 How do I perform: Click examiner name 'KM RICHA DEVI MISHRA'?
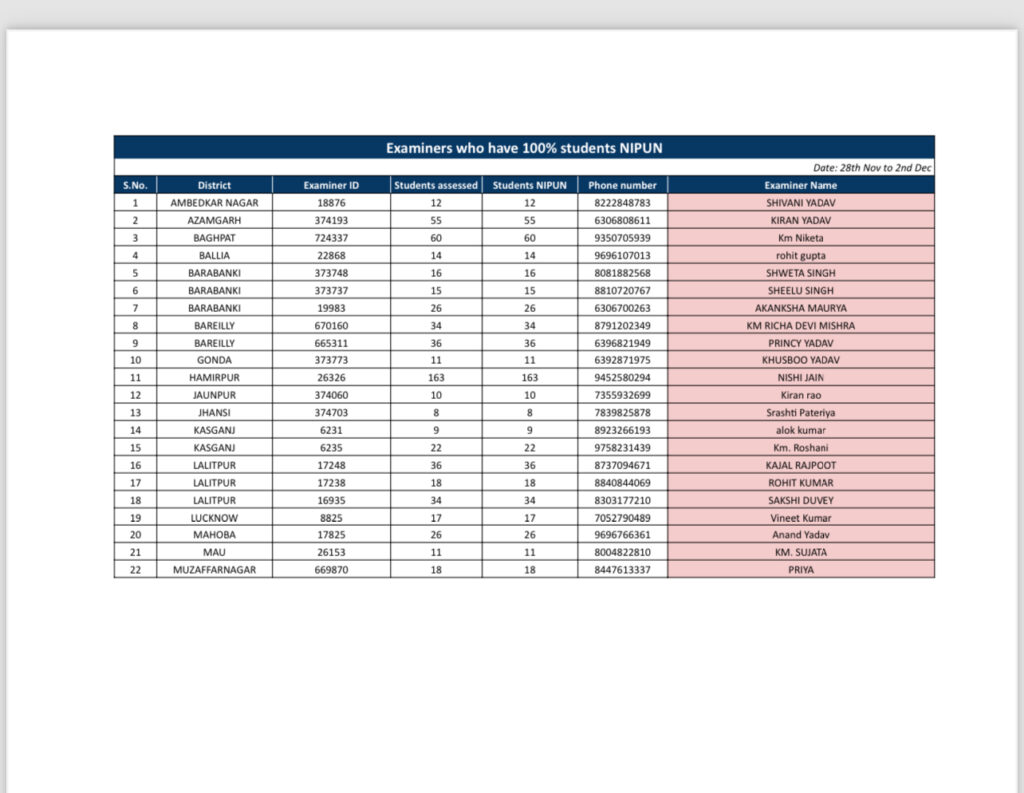800,325
